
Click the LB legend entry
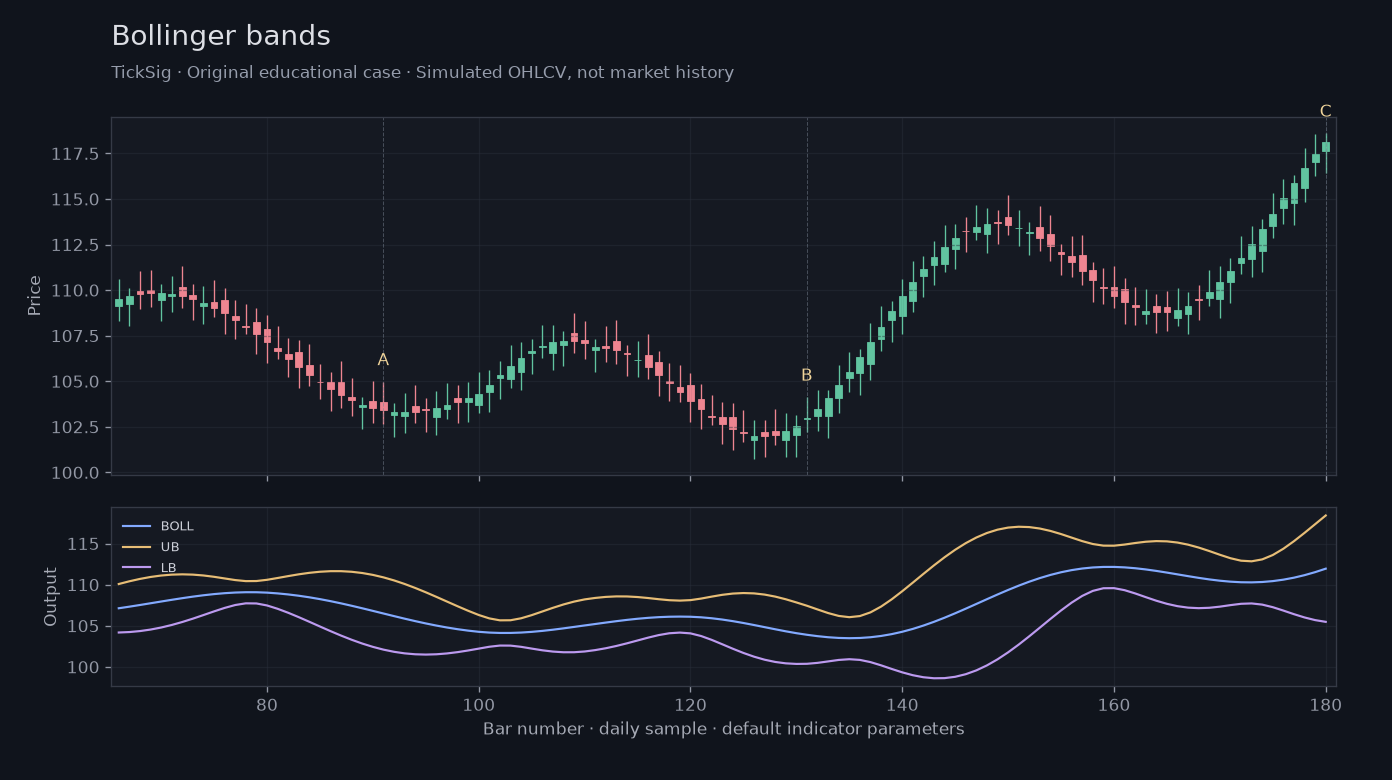click(x=150, y=568)
